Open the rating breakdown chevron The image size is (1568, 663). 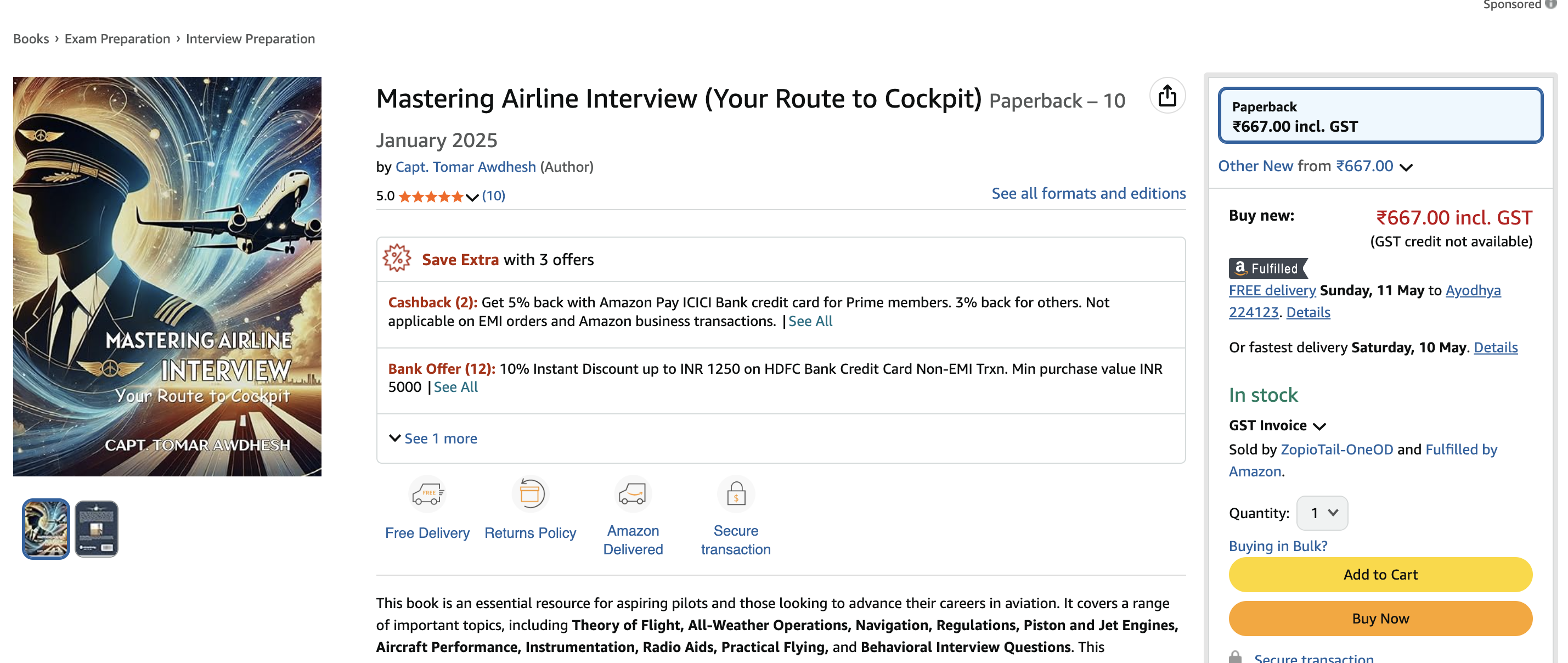point(472,196)
